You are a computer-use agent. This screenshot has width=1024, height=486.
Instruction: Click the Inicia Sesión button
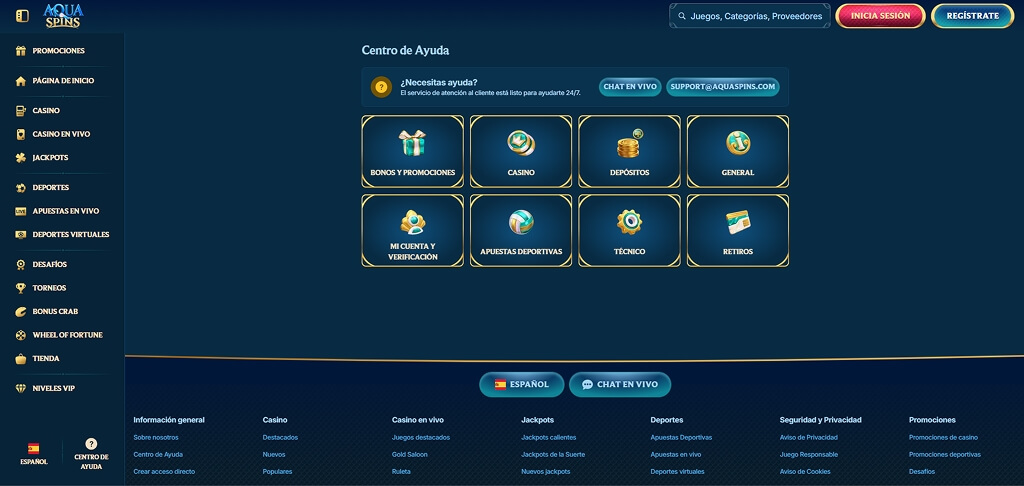point(880,16)
